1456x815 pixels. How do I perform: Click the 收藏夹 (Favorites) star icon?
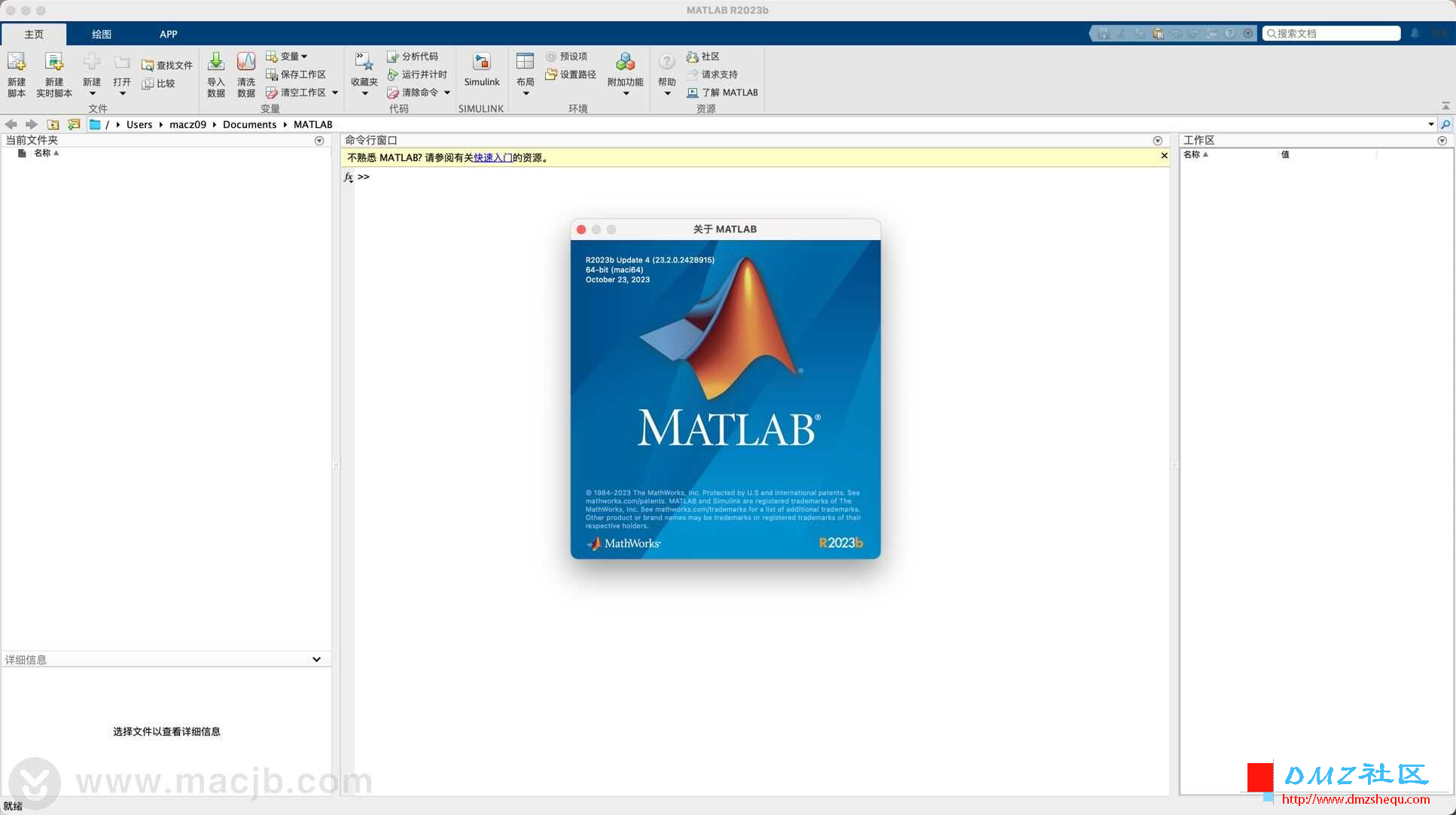[x=364, y=62]
